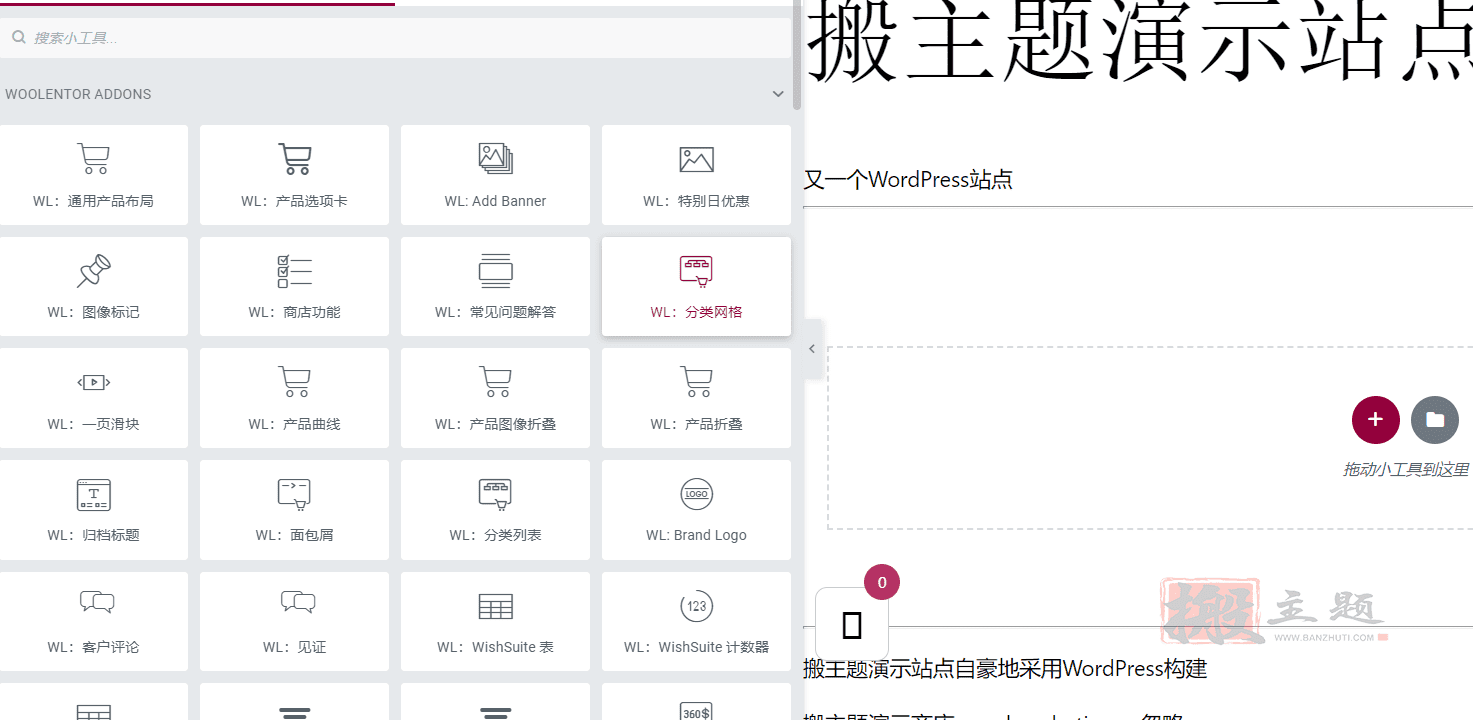This screenshot has height=720, width=1473.
Task: Pick the WL 产品曲线 widget
Action: point(294,398)
